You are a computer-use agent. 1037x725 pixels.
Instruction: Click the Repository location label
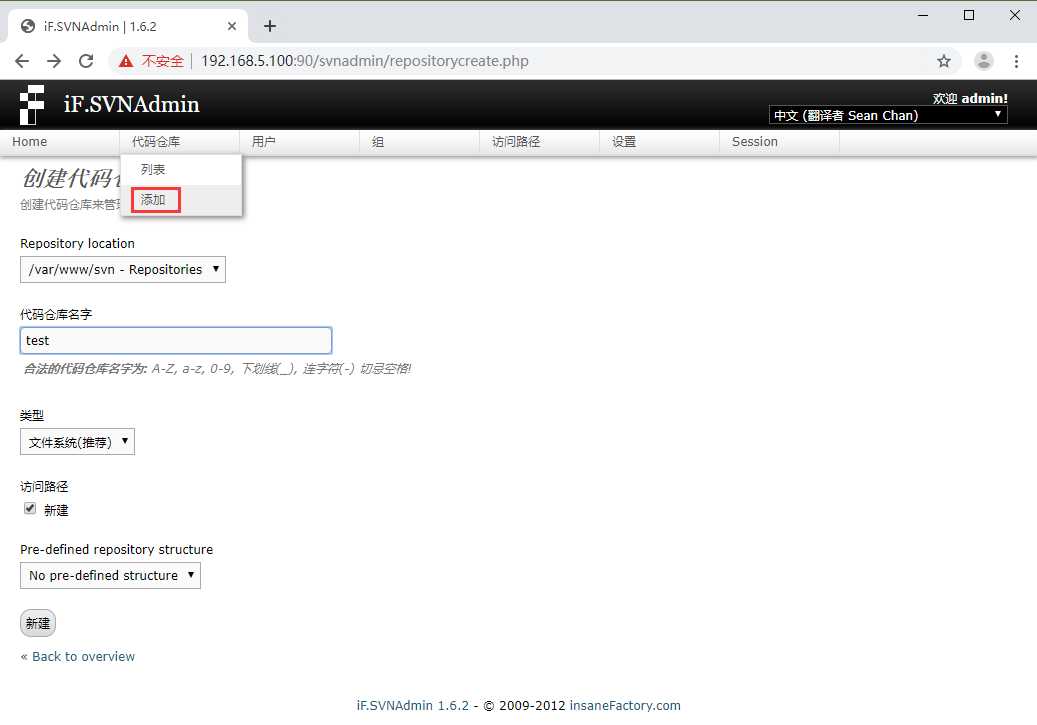(x=77, y=243)
